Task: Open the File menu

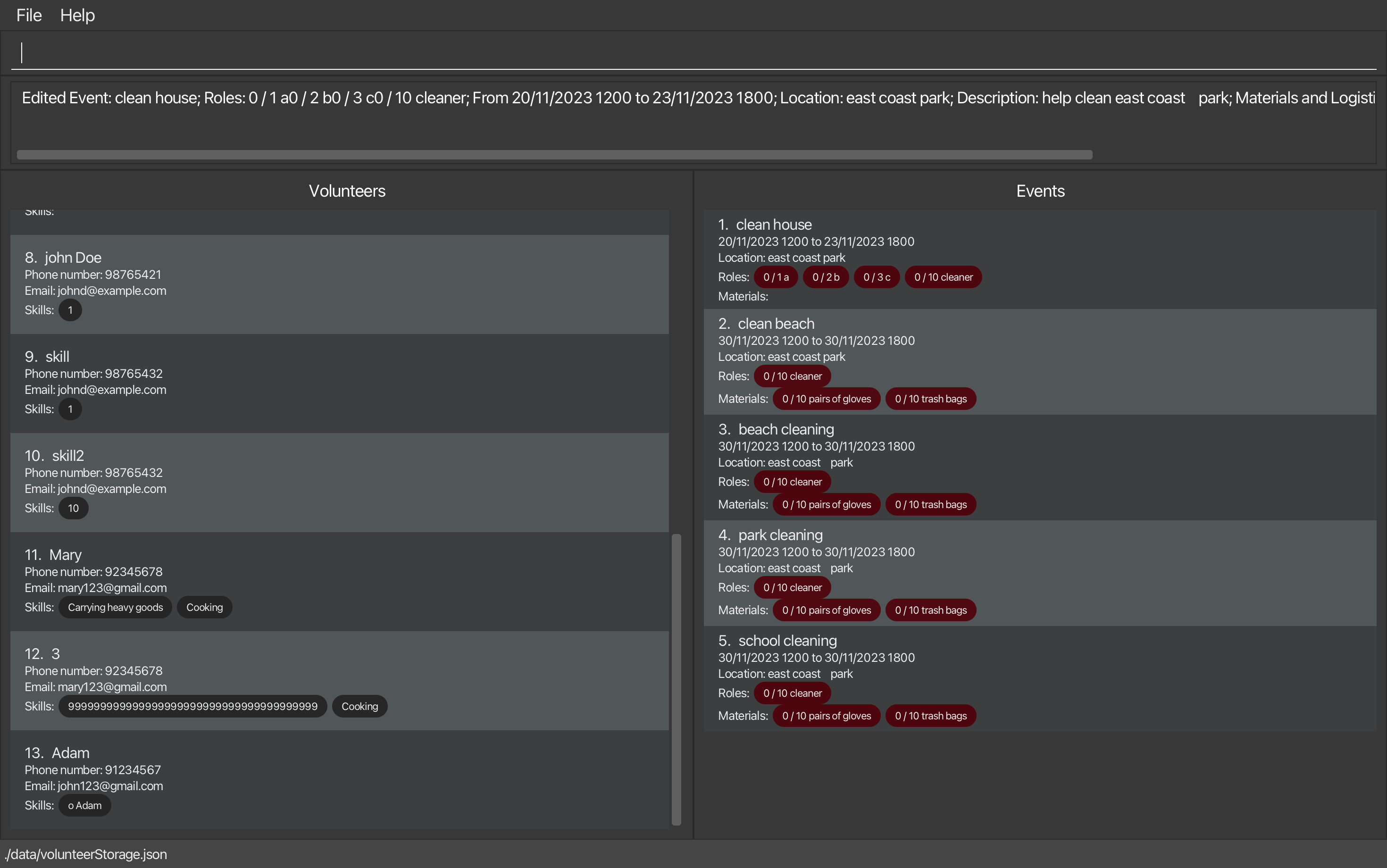Action: click(29, 16)
